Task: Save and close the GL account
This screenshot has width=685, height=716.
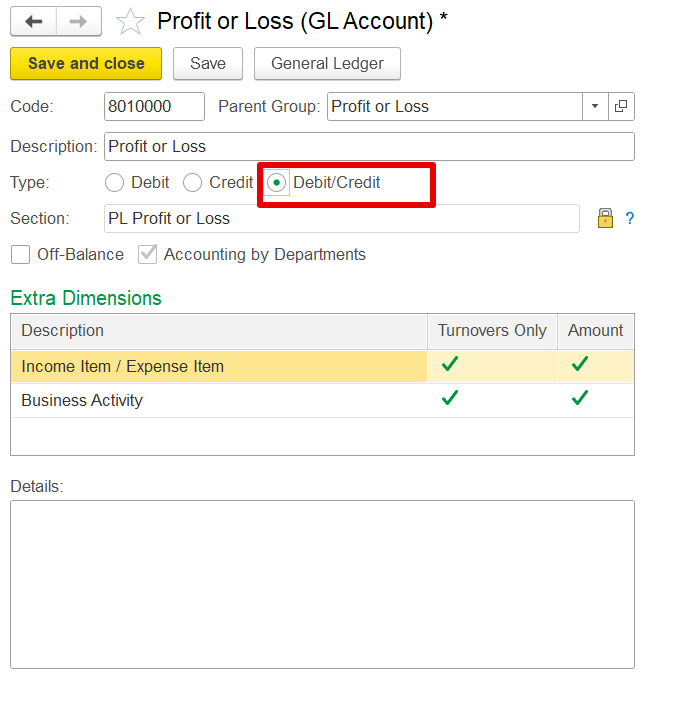Action: click(x=86, y=63)
